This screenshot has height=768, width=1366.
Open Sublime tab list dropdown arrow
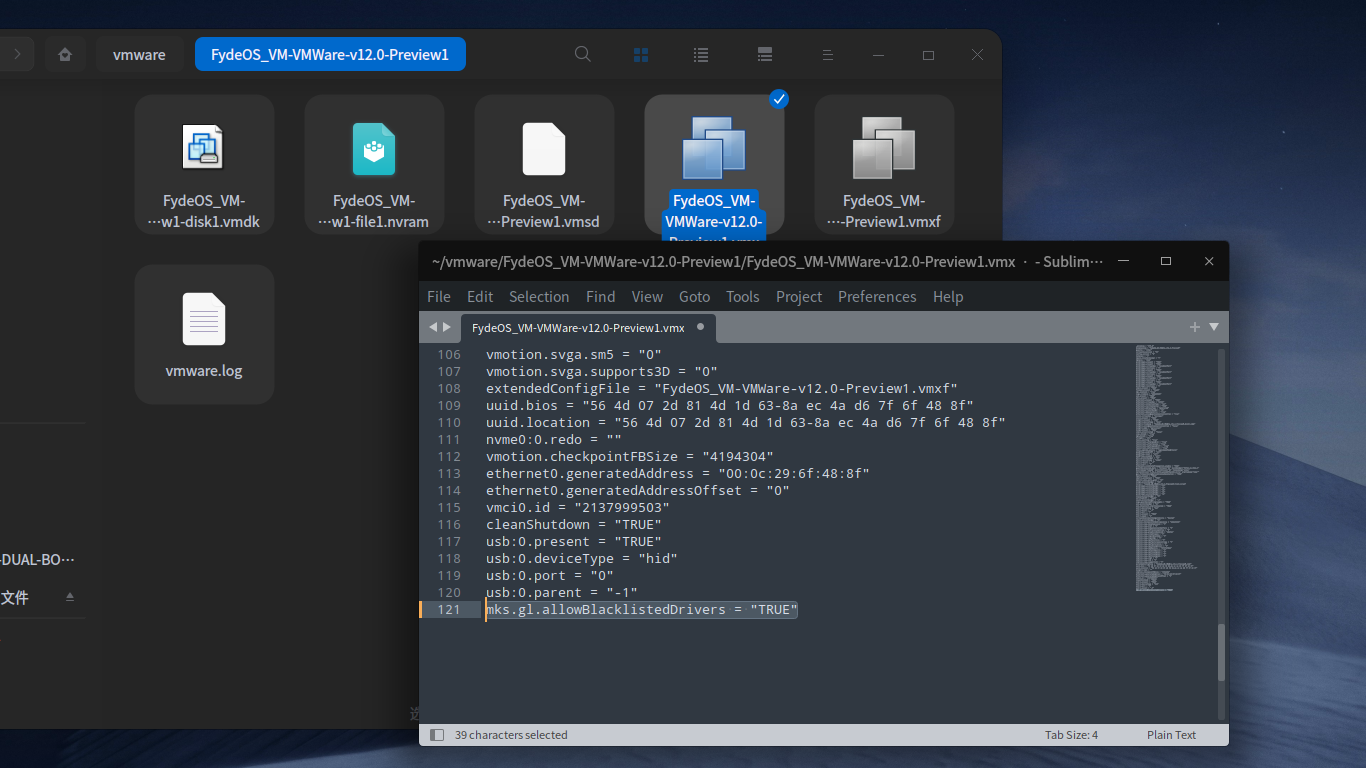tap(1214, 327)
